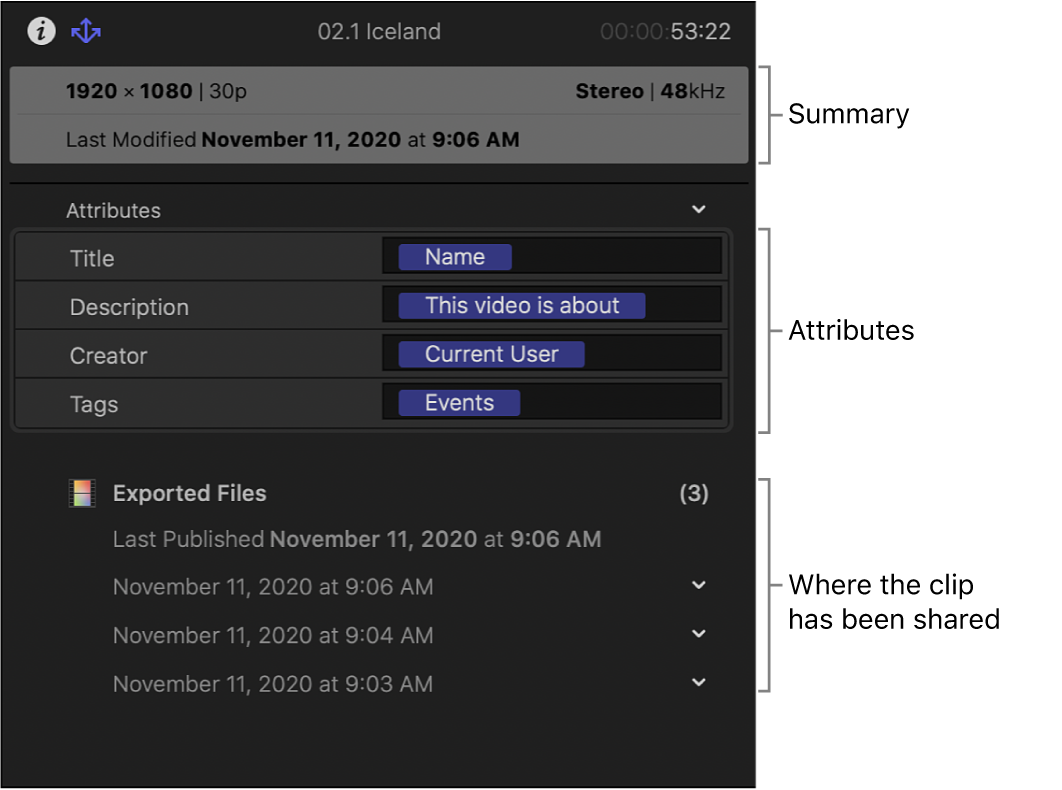Expand the export from 9:03 AM
1062x790 pixels.
pyautogui.click(x=698, y=683)
